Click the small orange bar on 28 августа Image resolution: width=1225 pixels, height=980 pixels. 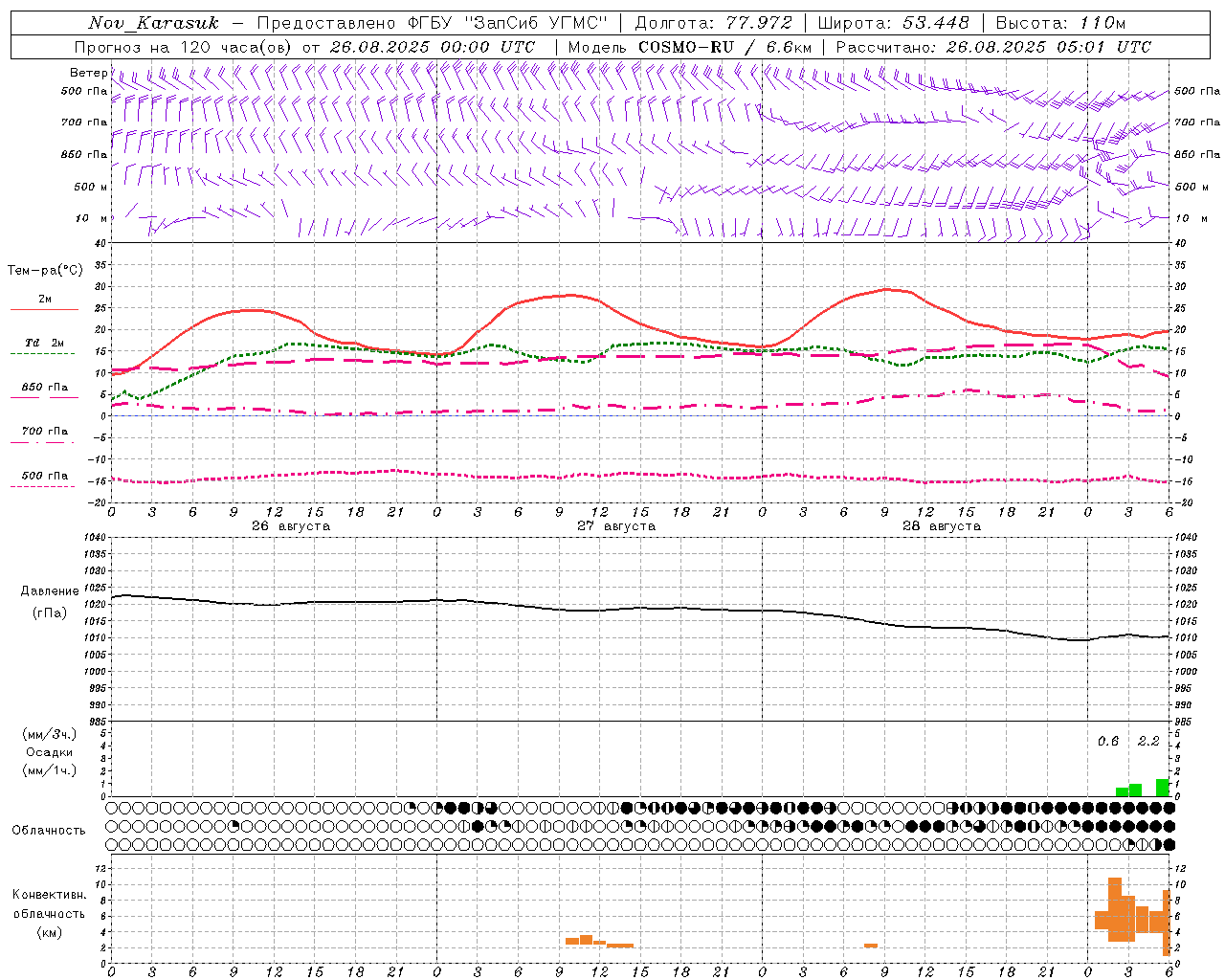(871, 946)
